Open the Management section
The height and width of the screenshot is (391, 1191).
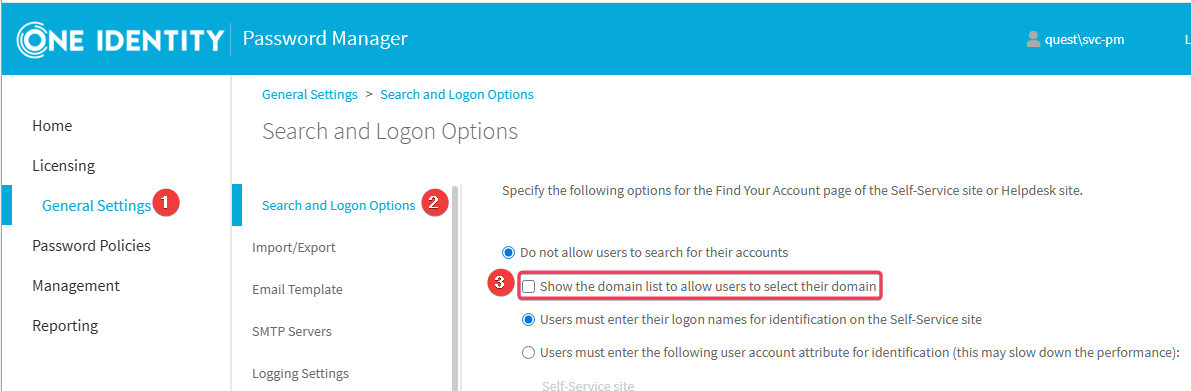[76, 286]
